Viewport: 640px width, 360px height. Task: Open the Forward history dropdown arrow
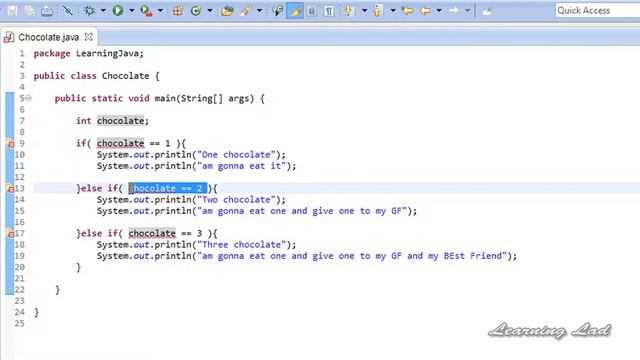[x=467, y=11]
